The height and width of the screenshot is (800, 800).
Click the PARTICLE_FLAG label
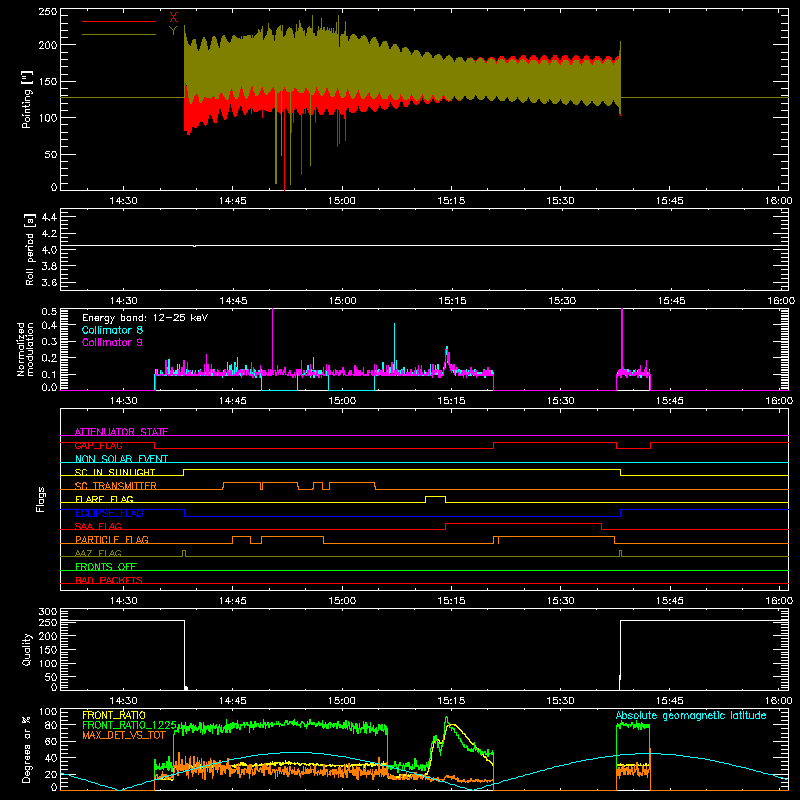pos(112,539)
